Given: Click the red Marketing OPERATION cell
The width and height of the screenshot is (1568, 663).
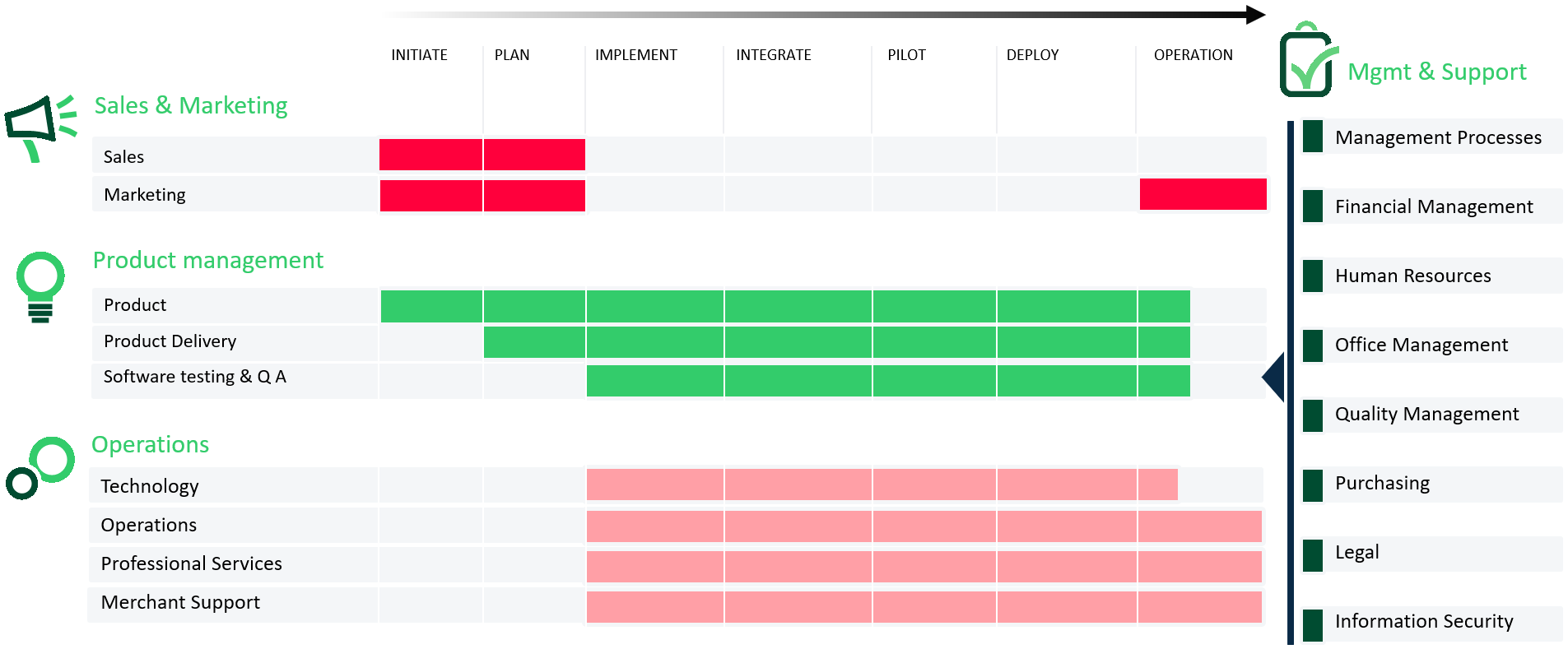Looking at the screenshot, I should click(1203, 194).
